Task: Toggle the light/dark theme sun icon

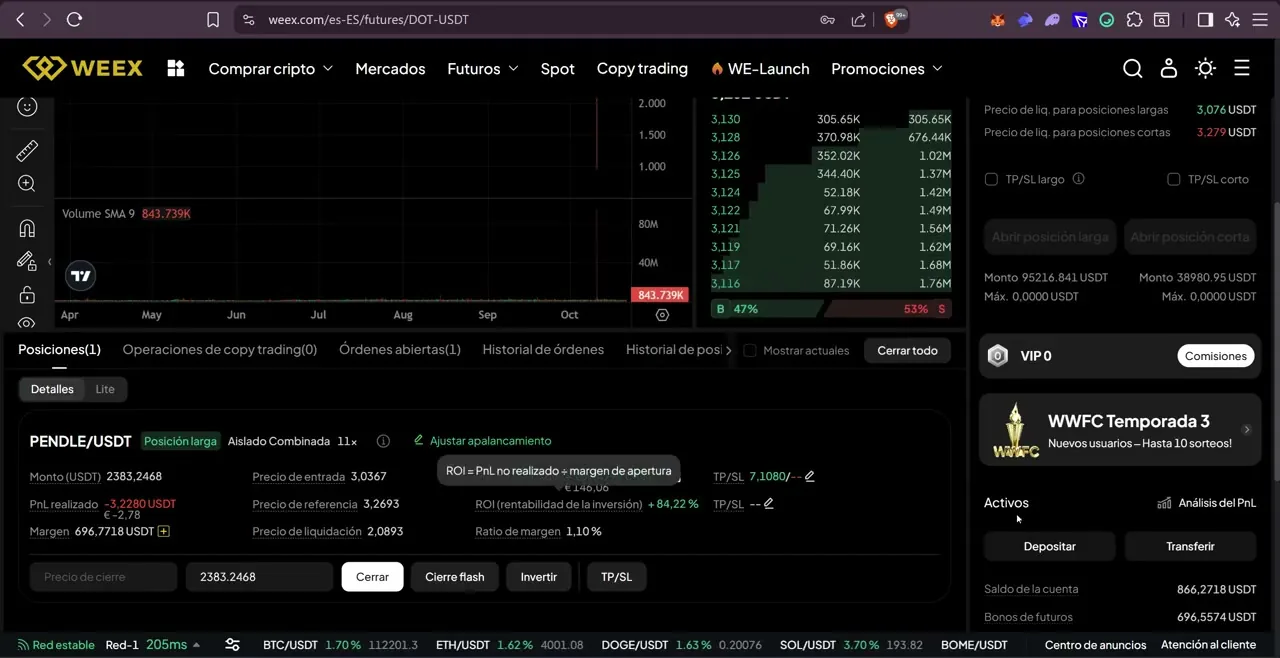Action: click(1205, 68)
